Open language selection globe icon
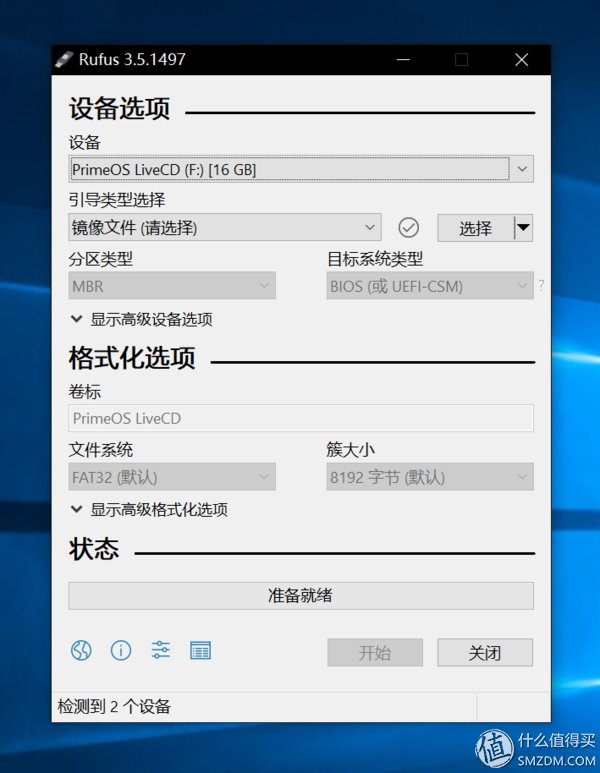The height and width of the screenshot is (773, 600). [81, 650]
